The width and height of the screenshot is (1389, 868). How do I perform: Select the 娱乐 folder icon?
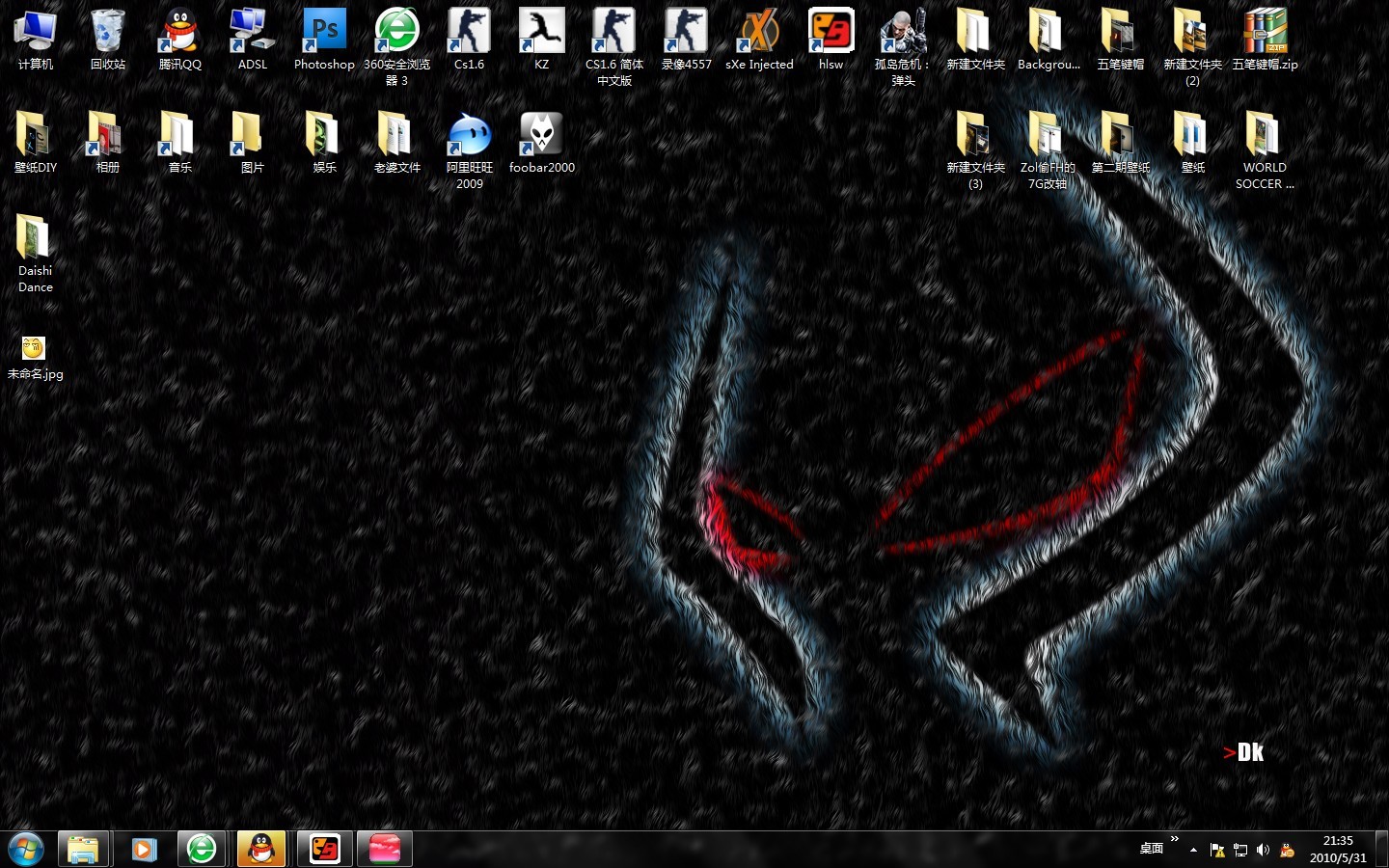click(x=324, y=143)
